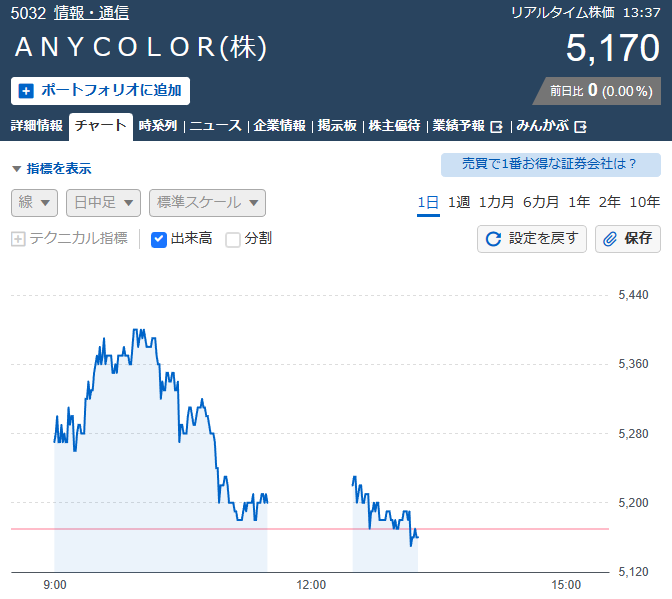The height and width of the screenshot is (599, 672).
Task: Click the morning peak on the price line
Action: [138, 330]
